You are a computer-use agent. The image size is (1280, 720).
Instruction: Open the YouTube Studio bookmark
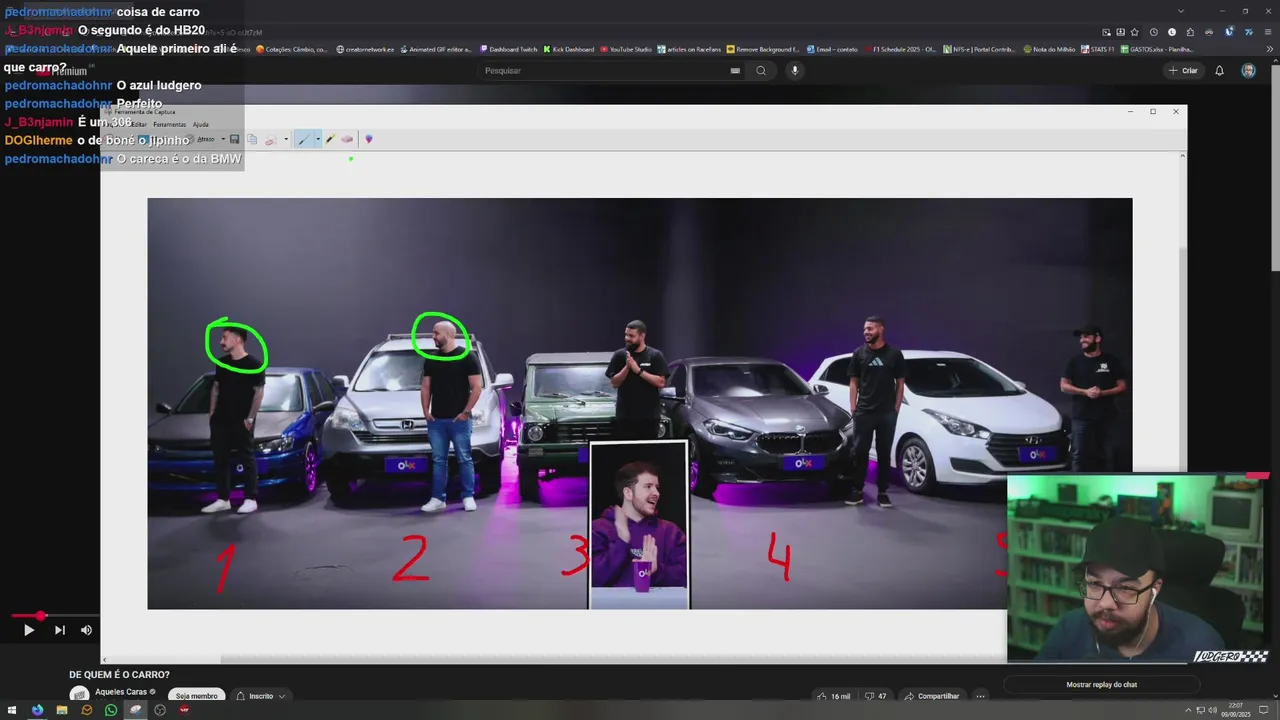[626, 49]
